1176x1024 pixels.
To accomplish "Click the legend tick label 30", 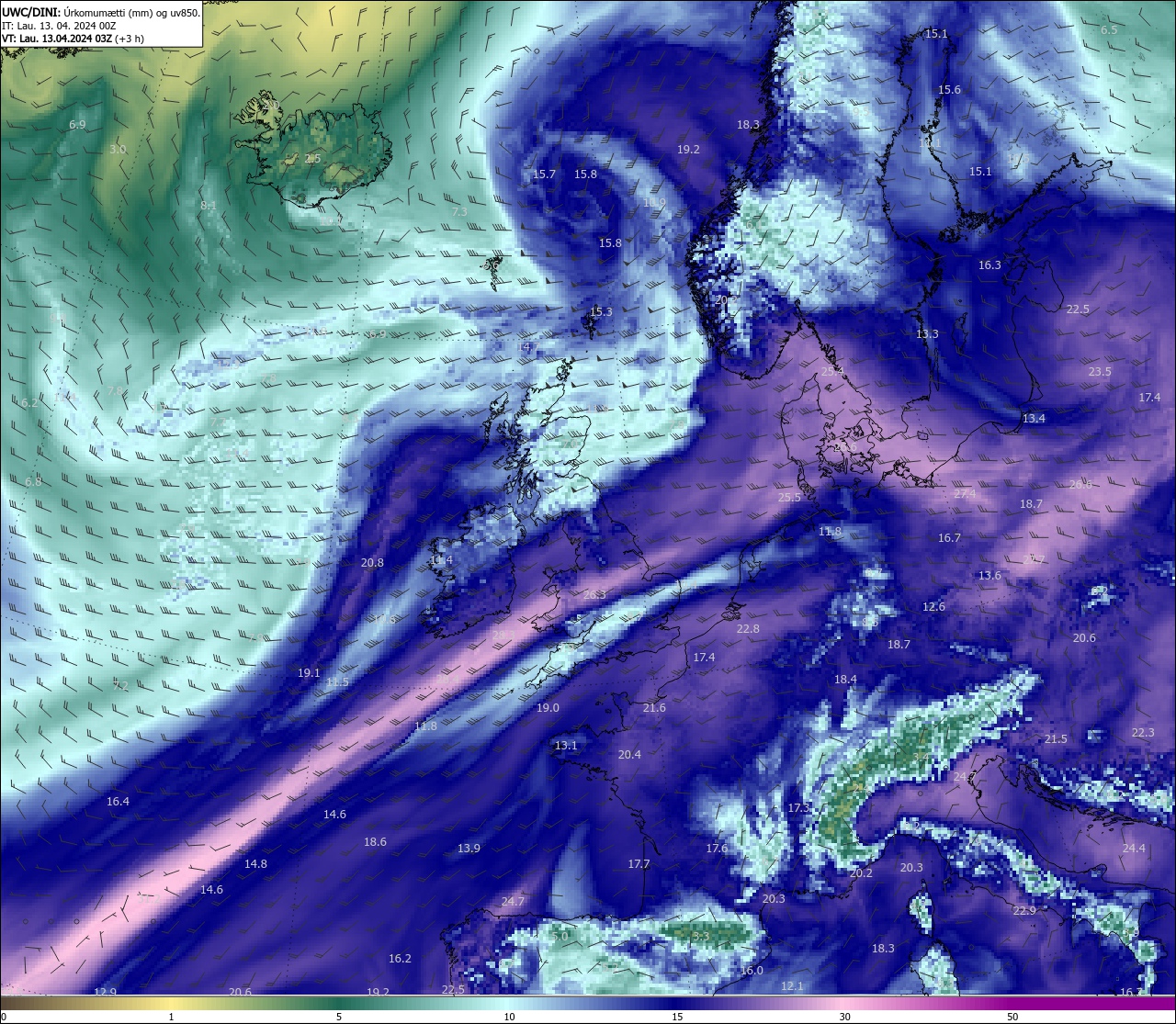I will click(844, 1017).
